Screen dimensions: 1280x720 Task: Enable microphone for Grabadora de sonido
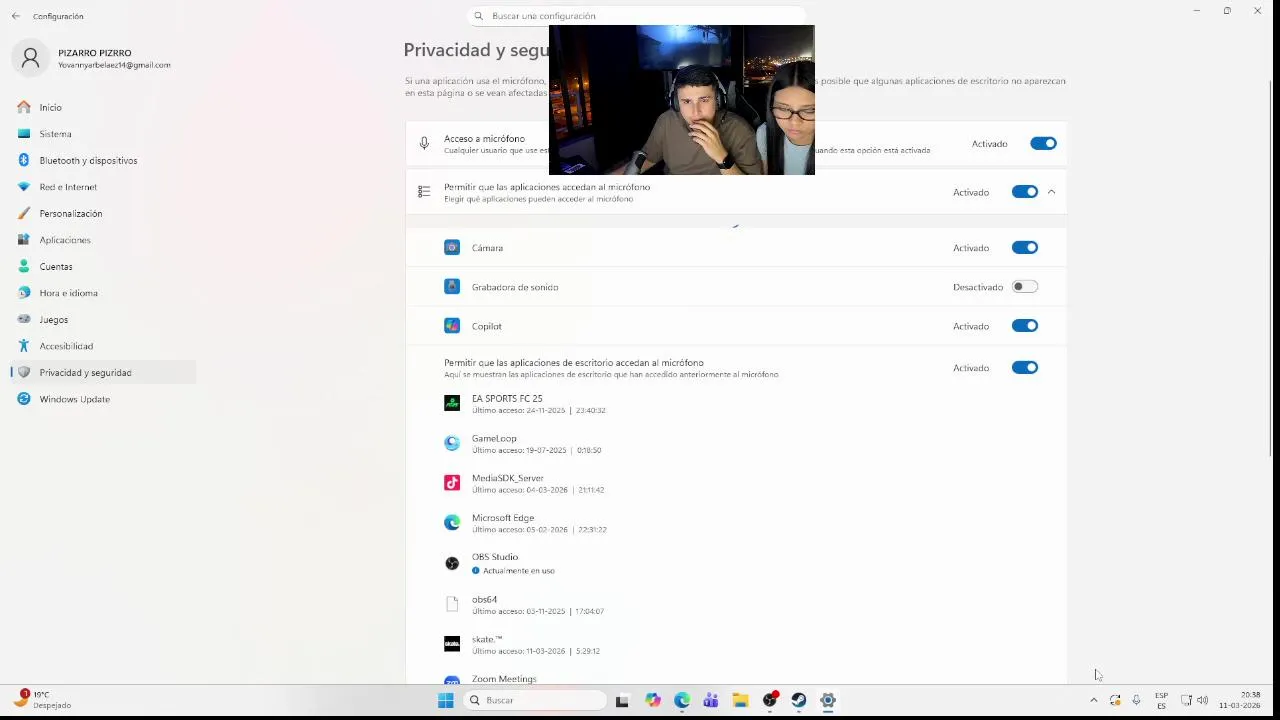(1024, 287)
